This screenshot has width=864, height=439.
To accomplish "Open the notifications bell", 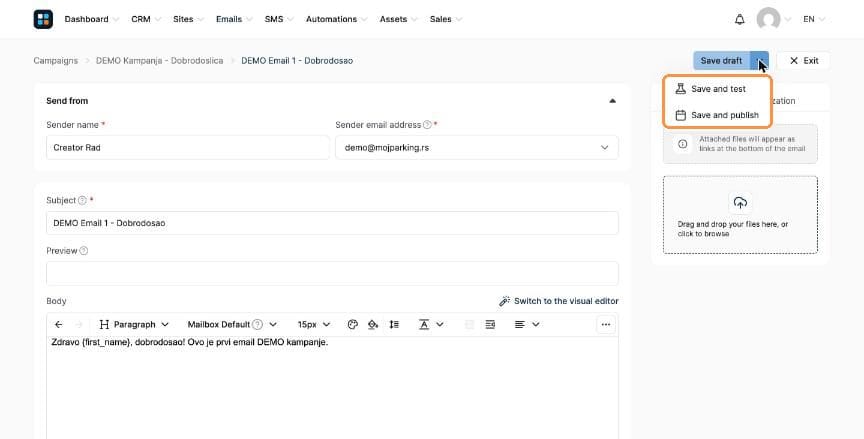I will coord(739,19).
